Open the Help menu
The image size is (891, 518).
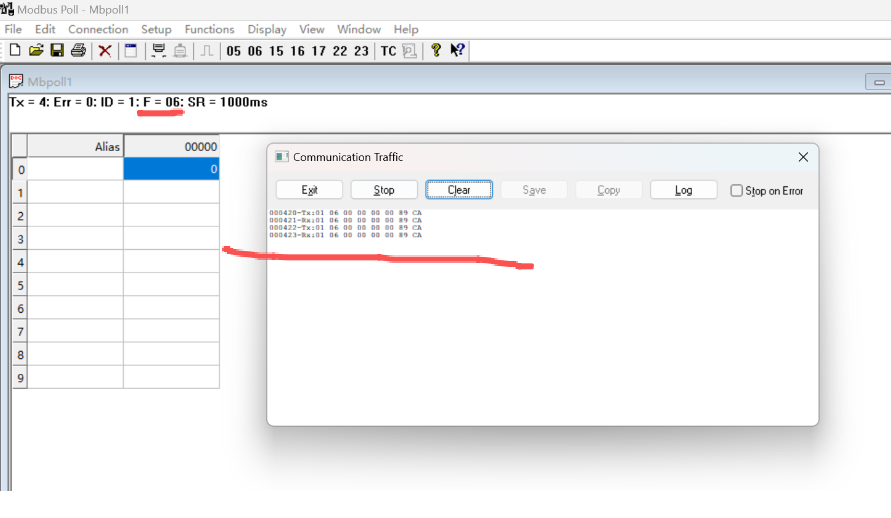click(406, 29)
